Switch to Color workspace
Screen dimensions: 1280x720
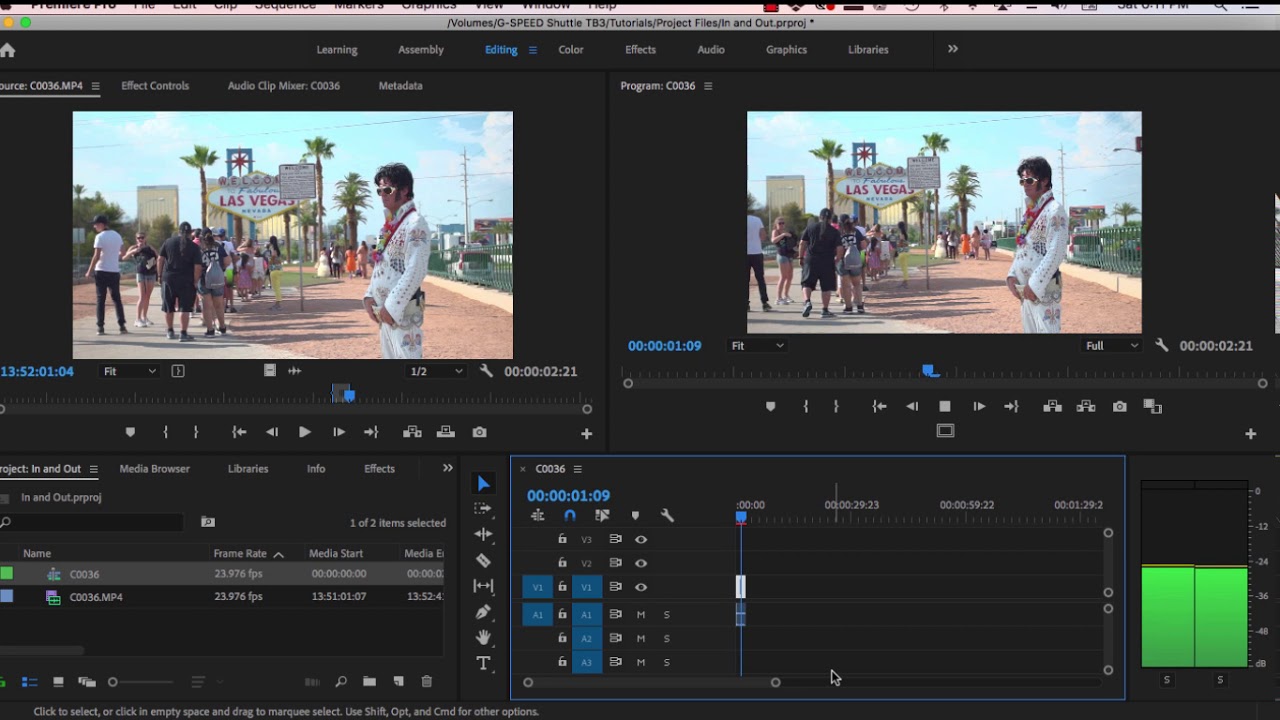571,50
